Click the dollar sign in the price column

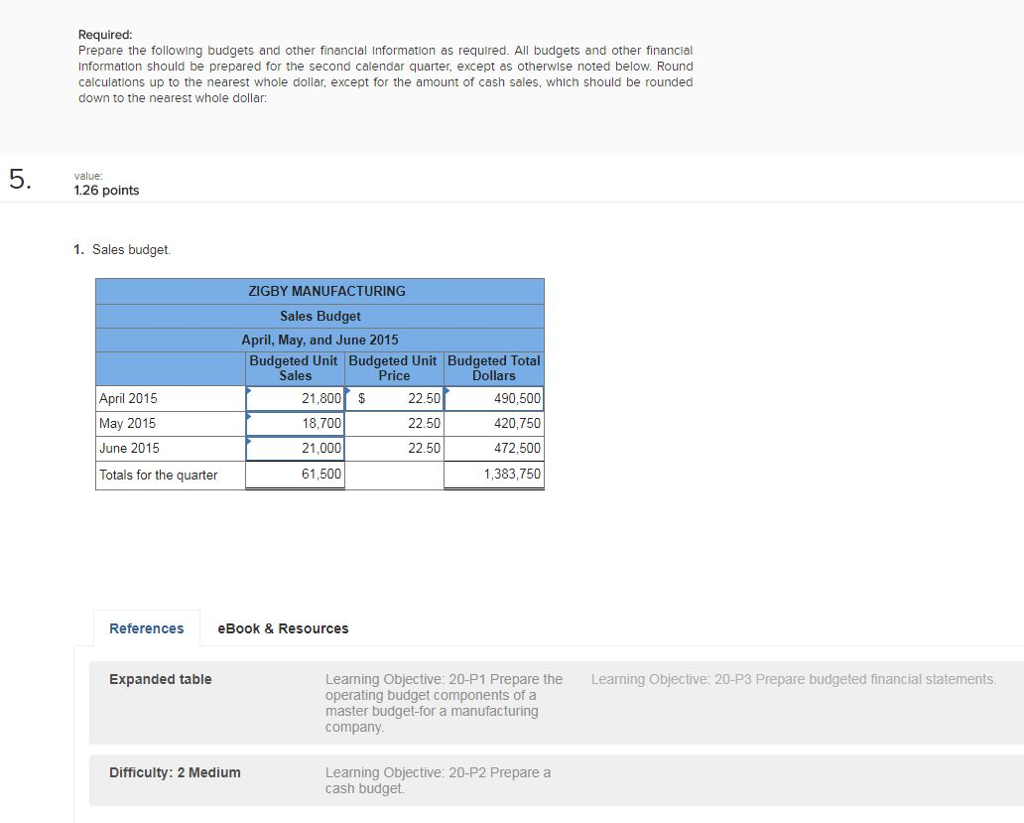point(360,398)
